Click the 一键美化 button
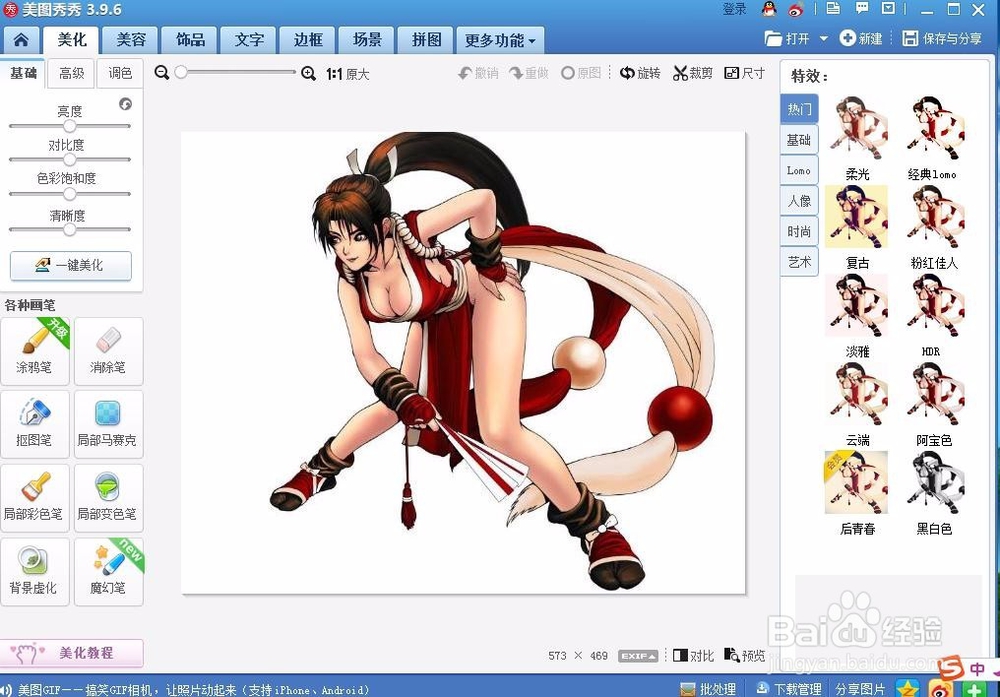 click(x=71, y=266)
